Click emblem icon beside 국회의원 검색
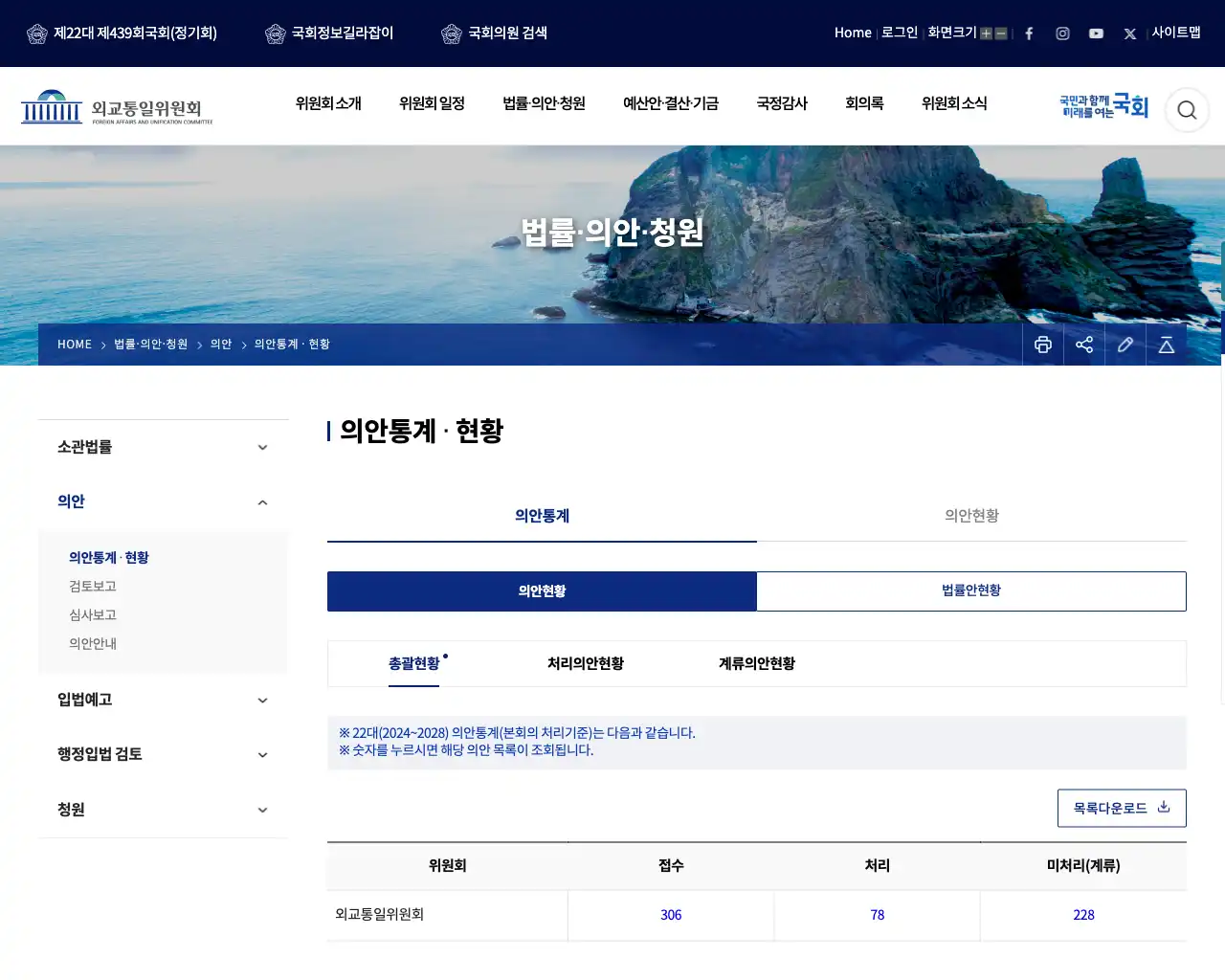Screen dimensions: 1225x980 tap(452, 34)
